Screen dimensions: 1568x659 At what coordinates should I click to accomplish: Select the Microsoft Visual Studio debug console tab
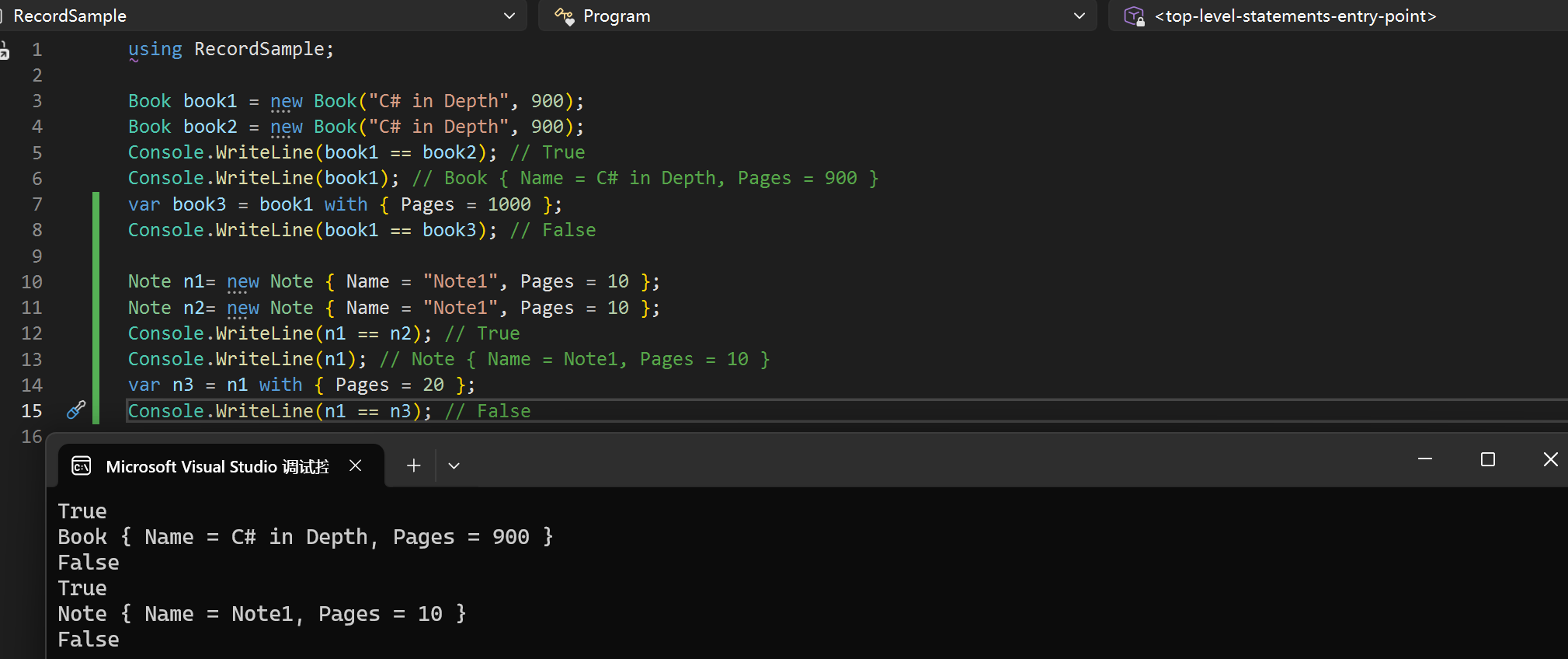click(221, 466)
